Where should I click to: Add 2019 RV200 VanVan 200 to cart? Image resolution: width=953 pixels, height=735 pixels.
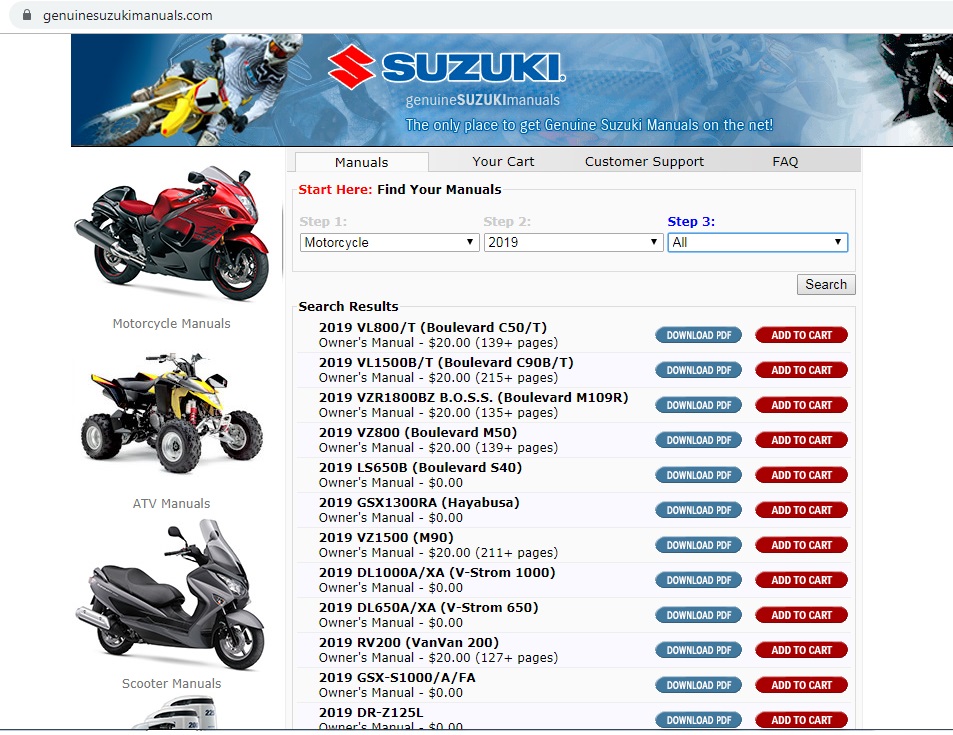(x=801, y=650)
